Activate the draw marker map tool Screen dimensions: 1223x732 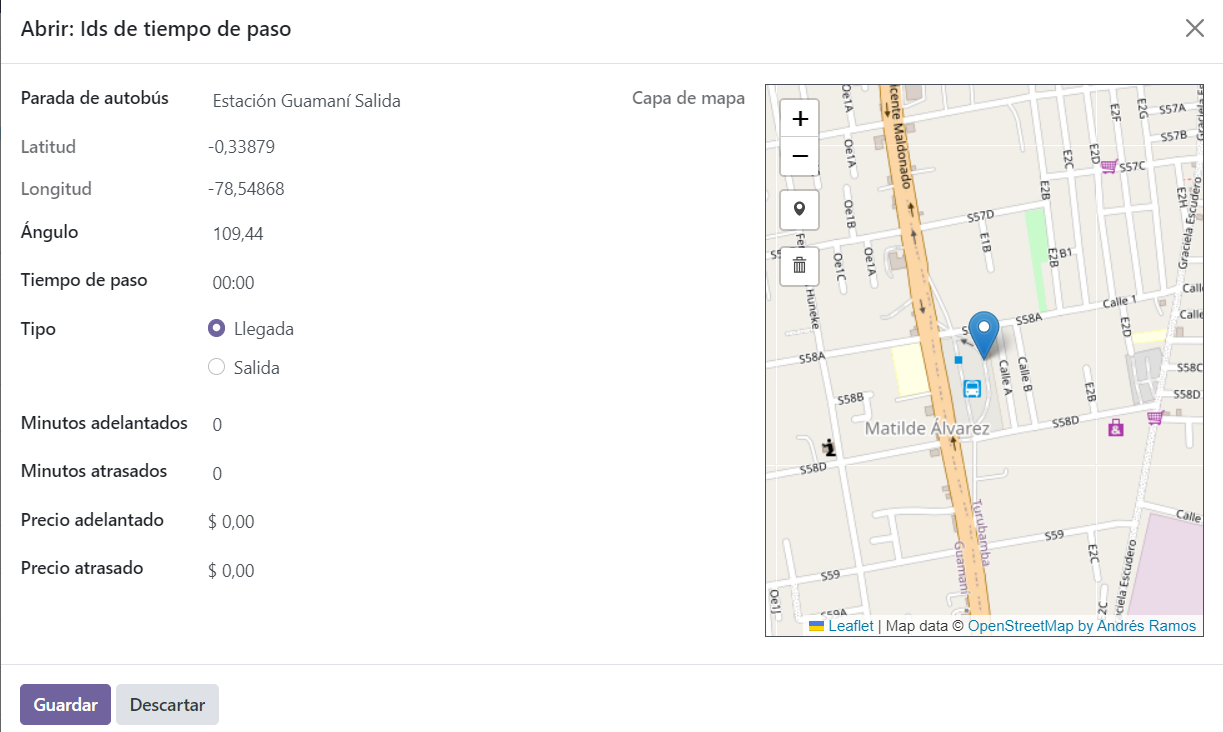coord(799,209)
